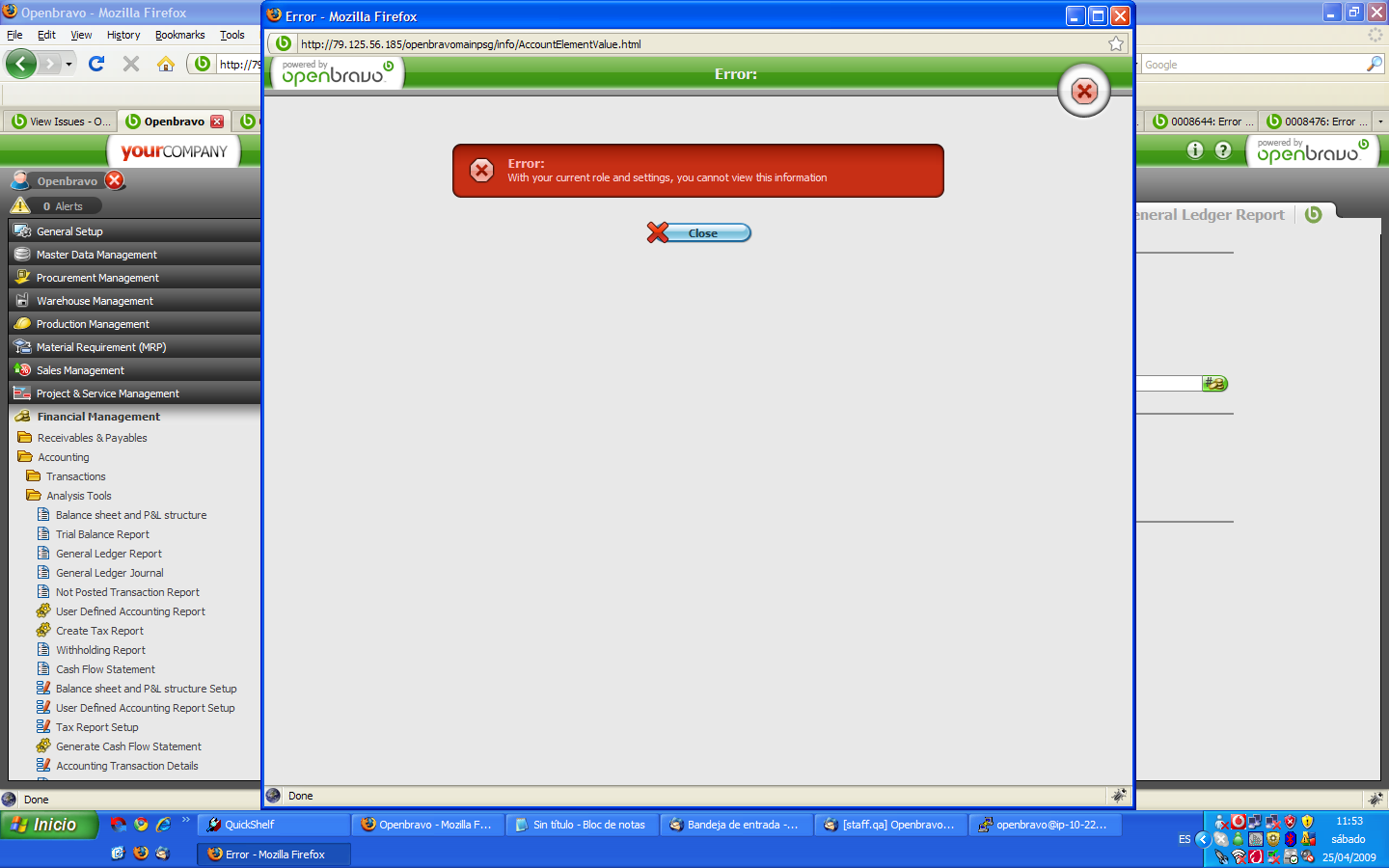Expand the General Setup menu section
The image size is (1389, 868).
pos(69,231)
